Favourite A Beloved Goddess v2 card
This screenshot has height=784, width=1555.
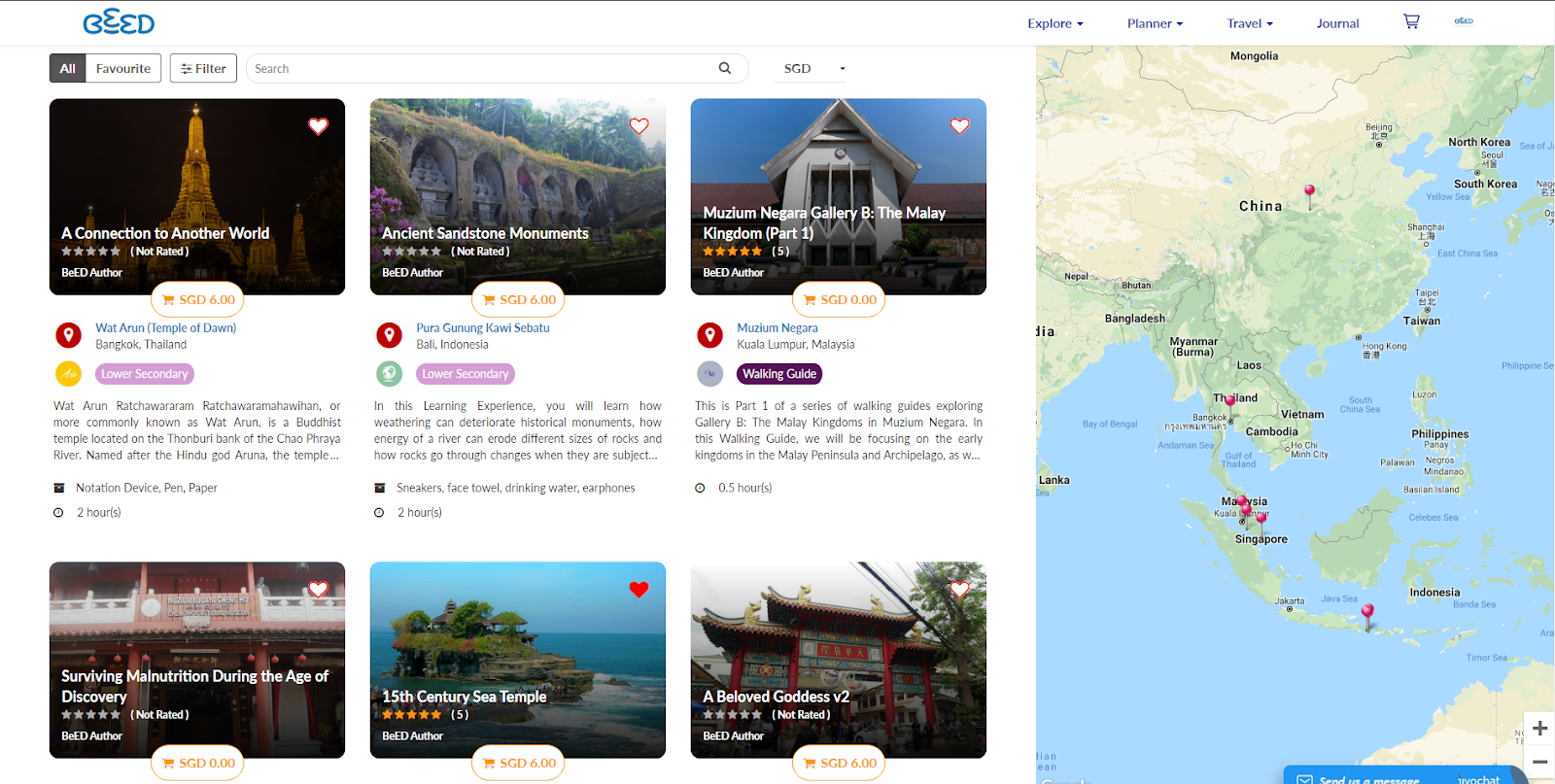pos(959,590)
